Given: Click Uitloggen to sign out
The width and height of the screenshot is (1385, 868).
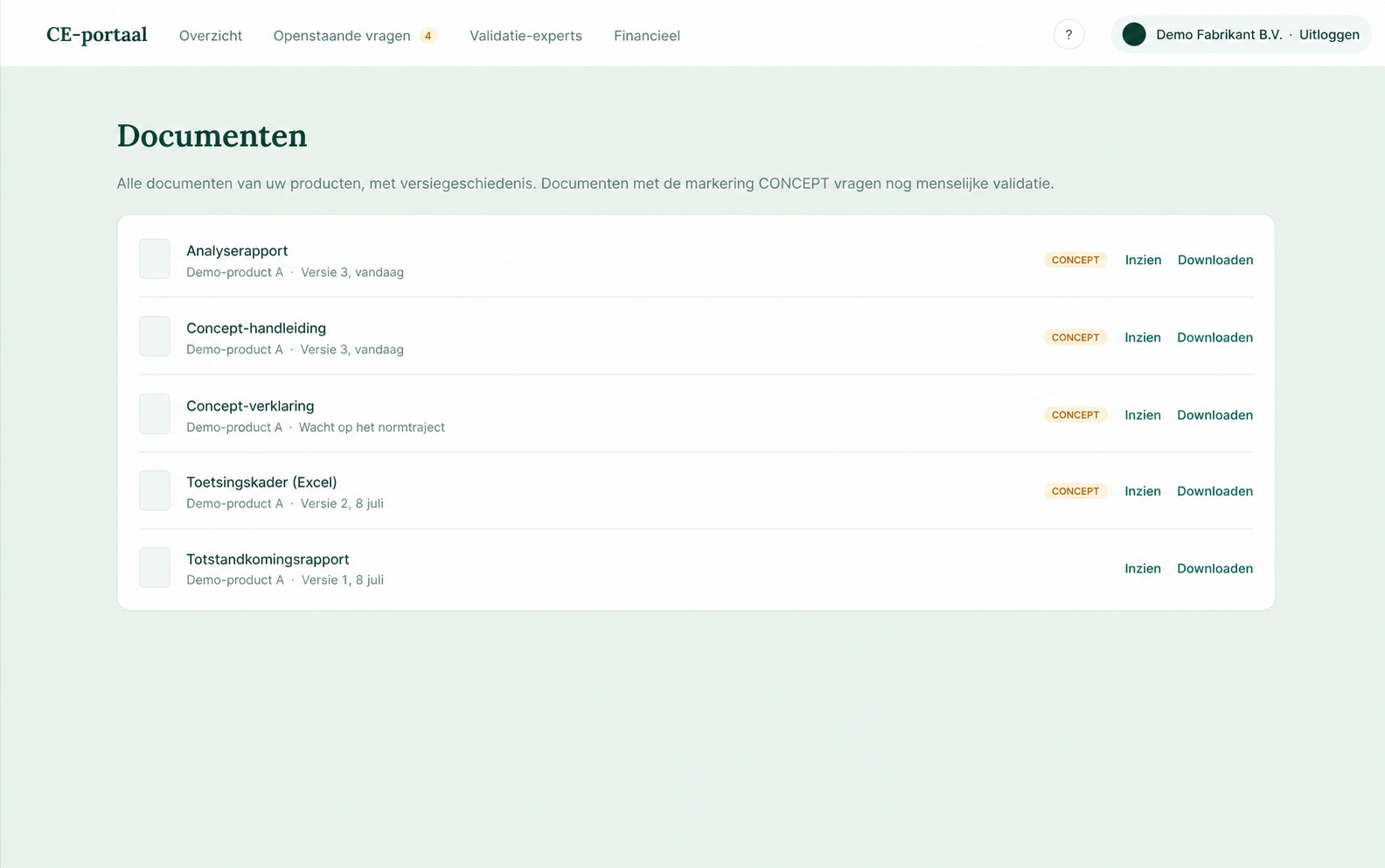Looking at the screenshot, I should [1329, 35].
